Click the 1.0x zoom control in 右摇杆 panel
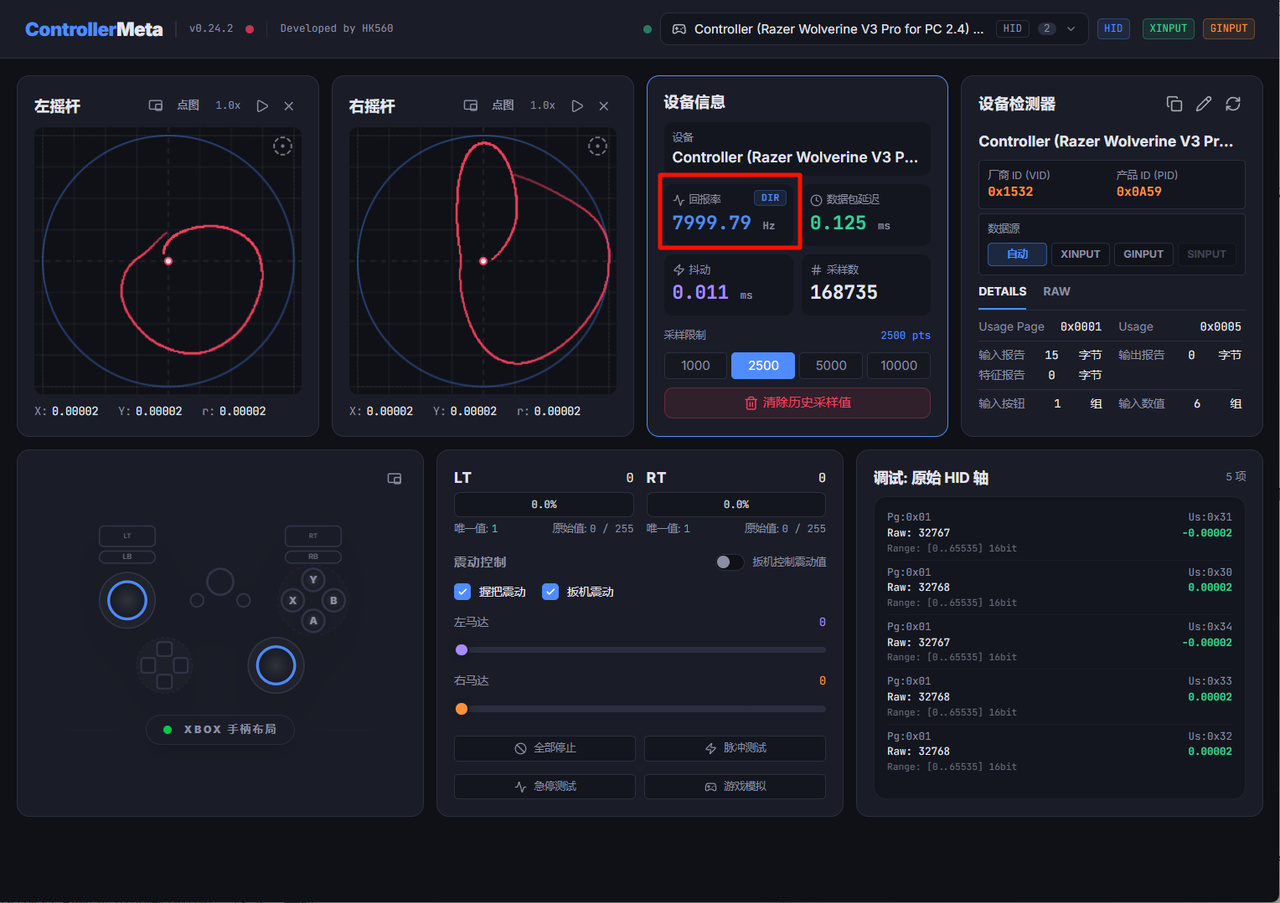The image size is (1280, 903). pyautogui.click(x=543, y=106)
